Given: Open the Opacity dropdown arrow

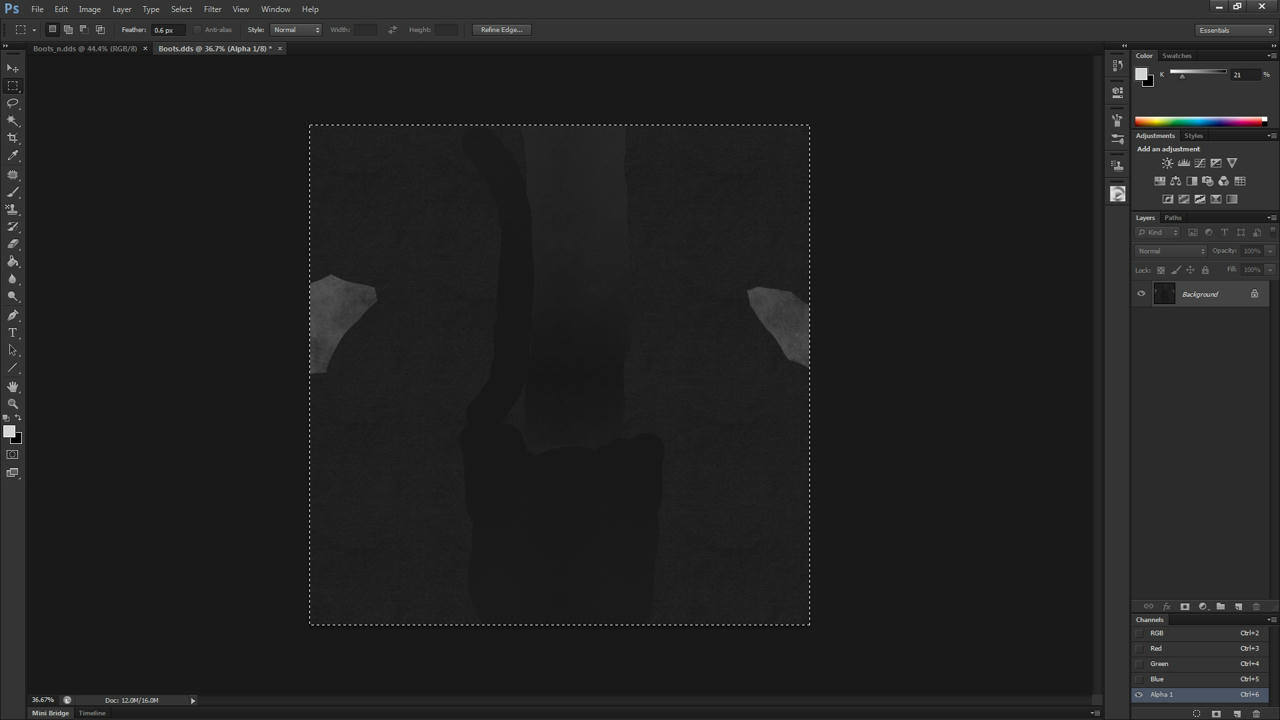Looking at the screenshot, I should [x=1270, y=251].
